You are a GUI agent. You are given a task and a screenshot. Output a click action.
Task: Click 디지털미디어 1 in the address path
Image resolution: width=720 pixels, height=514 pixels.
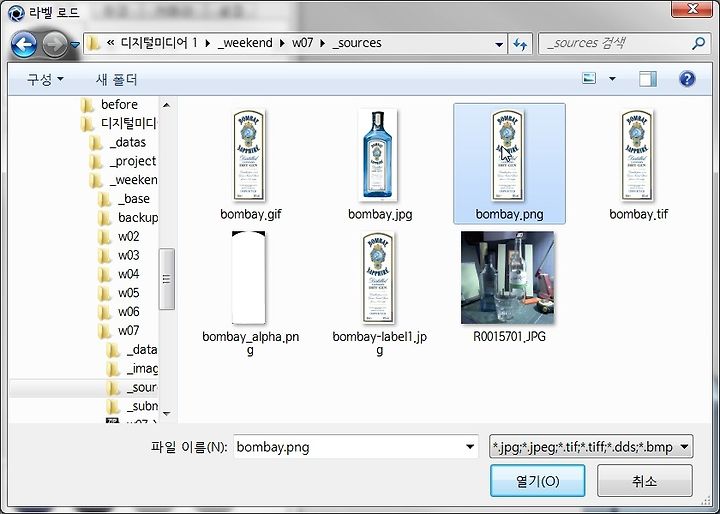pos(159,43)
